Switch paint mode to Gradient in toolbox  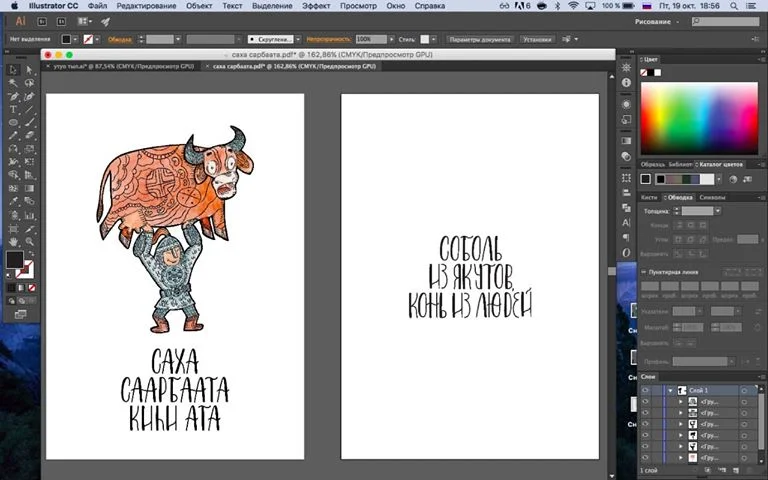pyautogui.click(x=22, y=288)
